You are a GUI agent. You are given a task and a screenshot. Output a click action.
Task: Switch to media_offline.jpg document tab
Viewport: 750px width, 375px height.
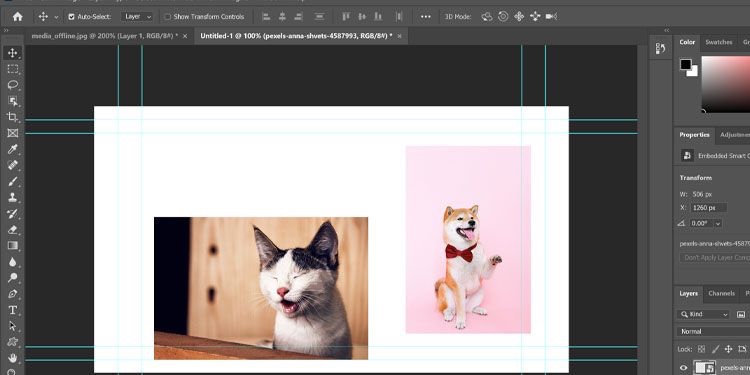coord(105,36)
